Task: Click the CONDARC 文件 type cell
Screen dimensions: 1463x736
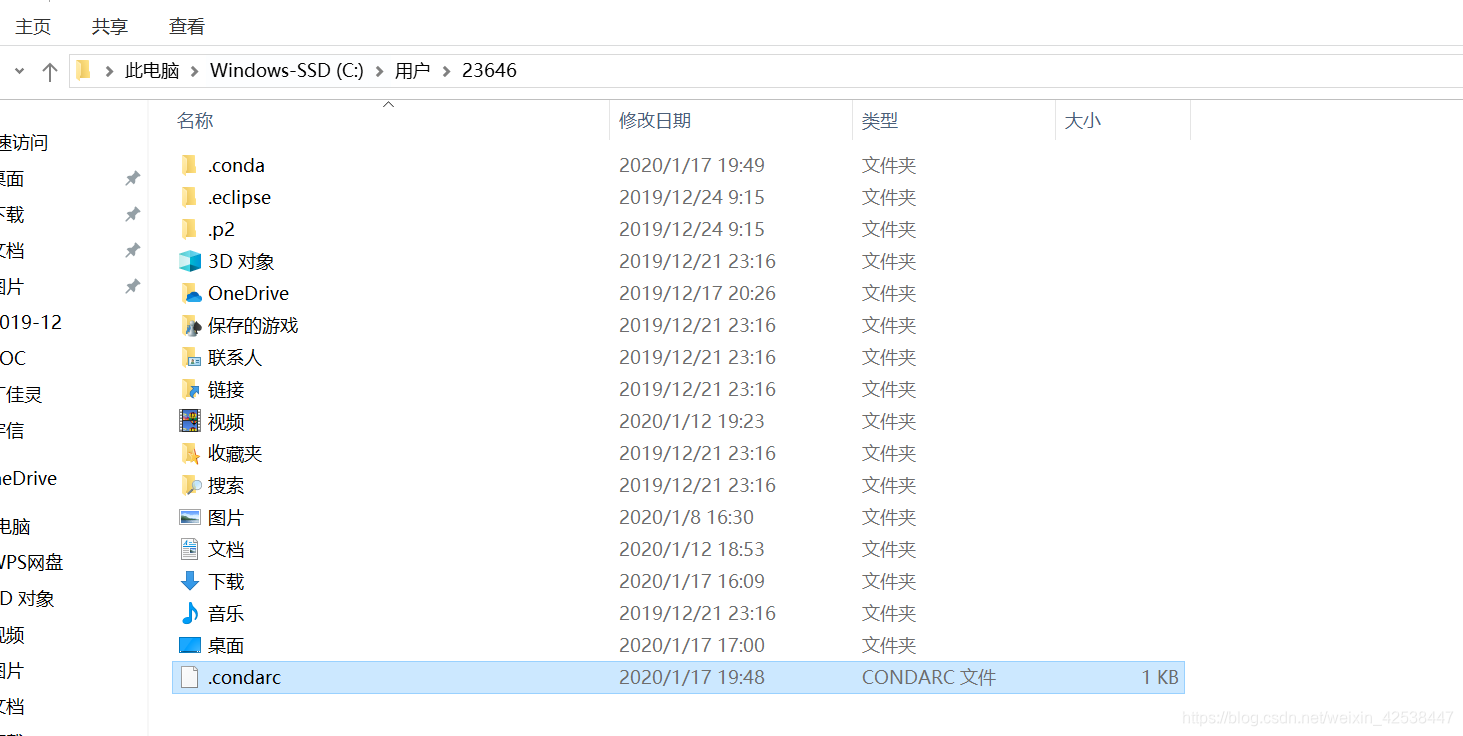Action: coord(929,677)
